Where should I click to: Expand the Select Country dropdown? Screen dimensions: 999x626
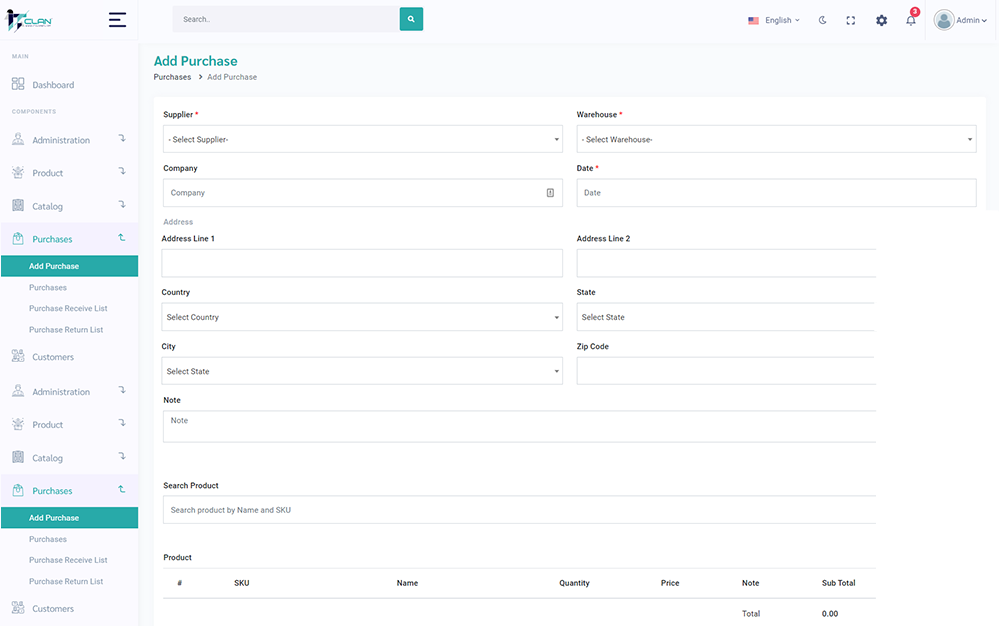click(x=362, y=317)
